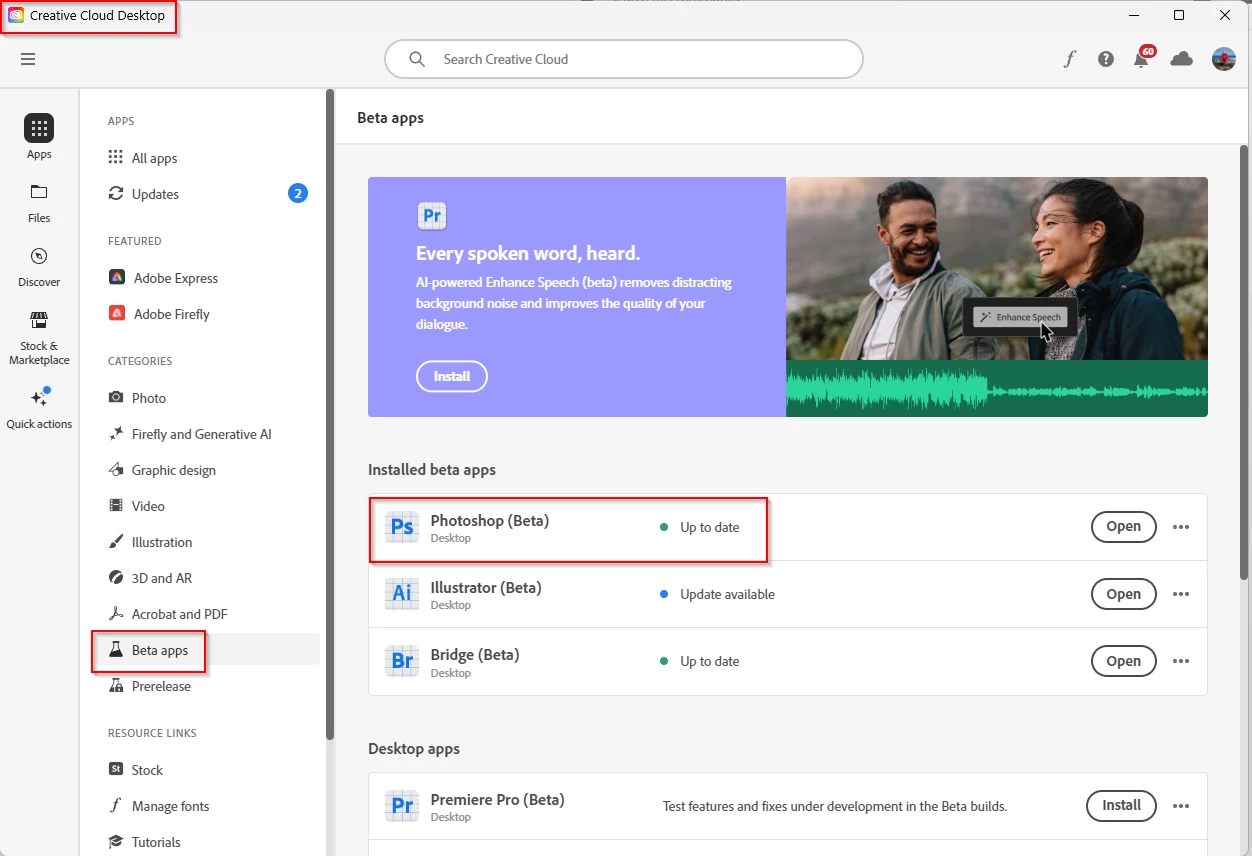Open Files in left rail
This screenshot has height=856, width=1252.
pyautogui.click(x=39, y=203)
